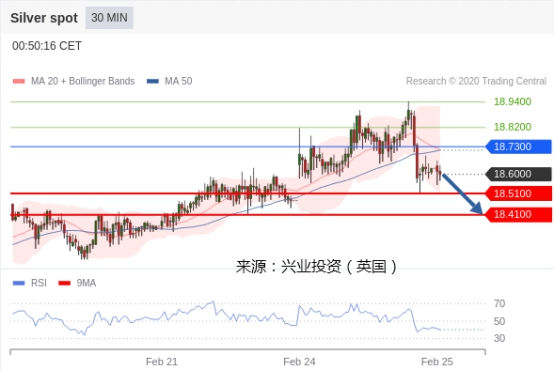Screen dimensions: 554x371
Task: Click the RSI blue legend swatch
Action: [19, 283]
